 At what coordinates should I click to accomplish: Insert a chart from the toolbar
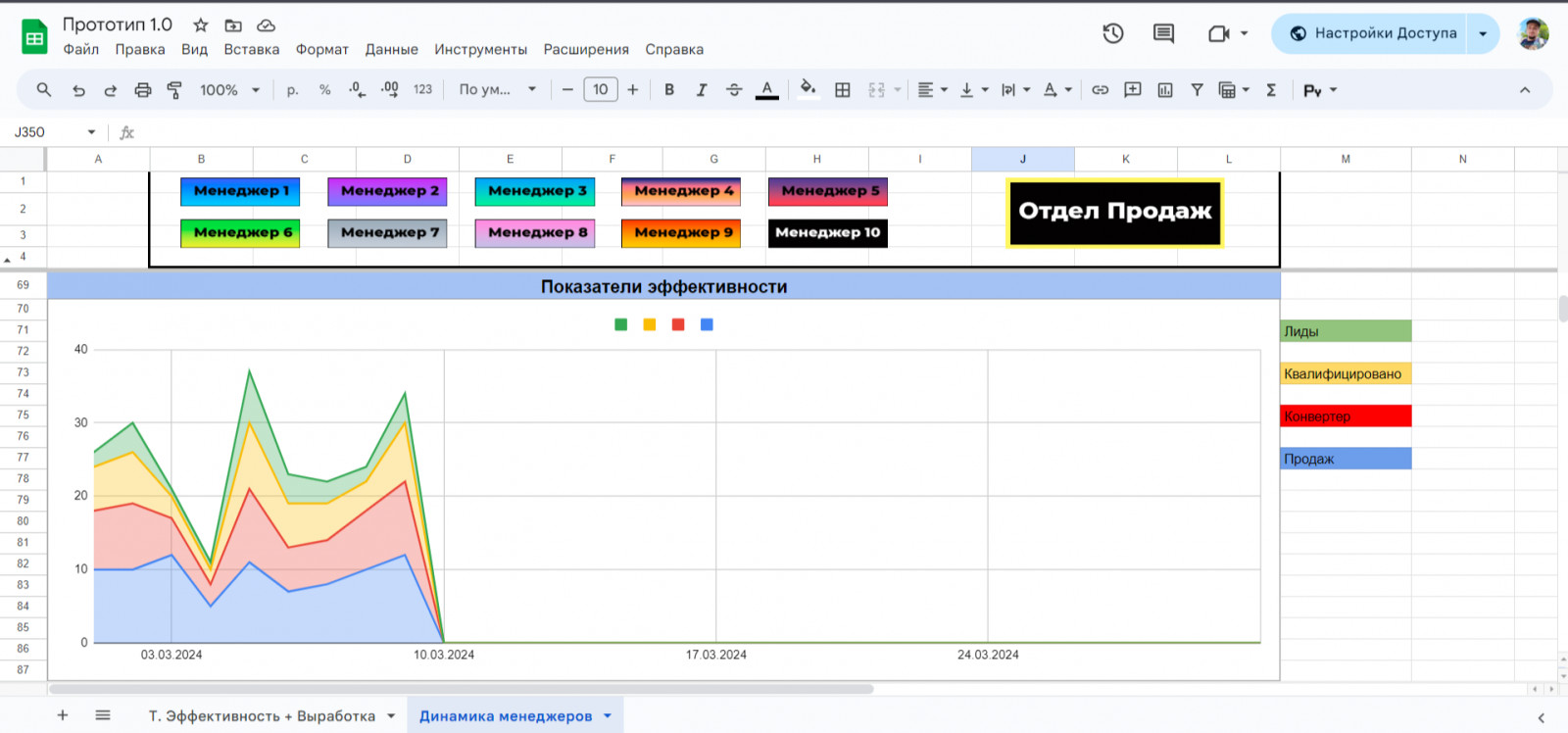pyautogui.click(x=1165, y=90)
